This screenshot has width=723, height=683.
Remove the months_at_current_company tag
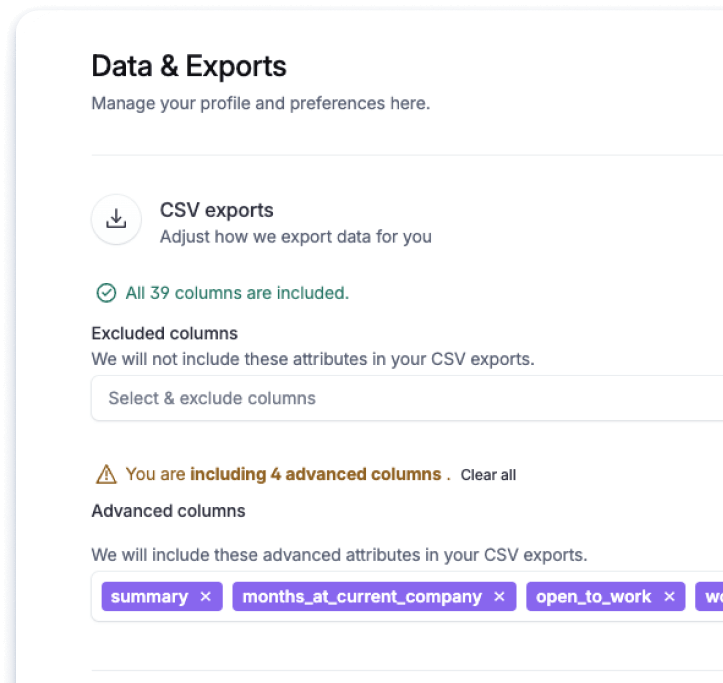(x=499, y=597)
